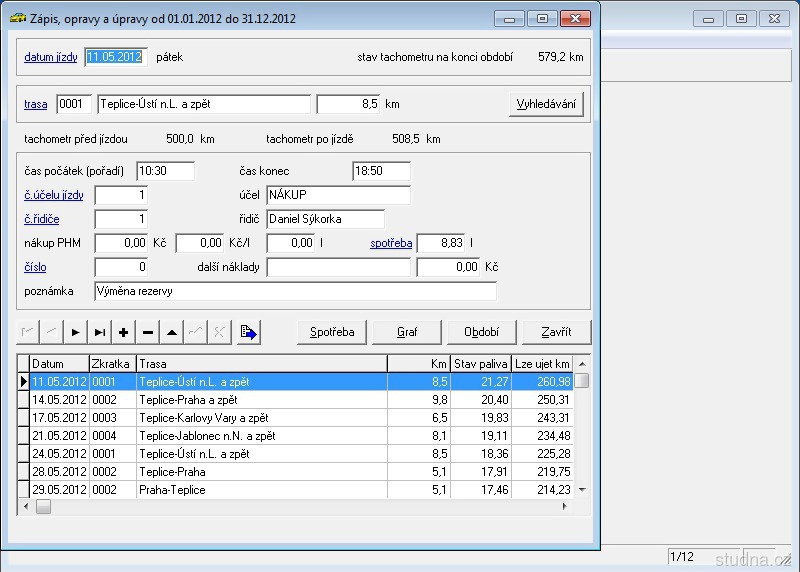
Task: Open the 'č.účelu jízdy' link
Action: coord(54,194)
